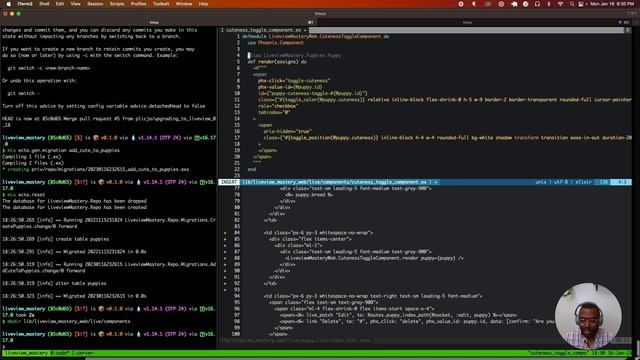
Task: Click the headphones icon in menu bar
Action: point(537,4)
